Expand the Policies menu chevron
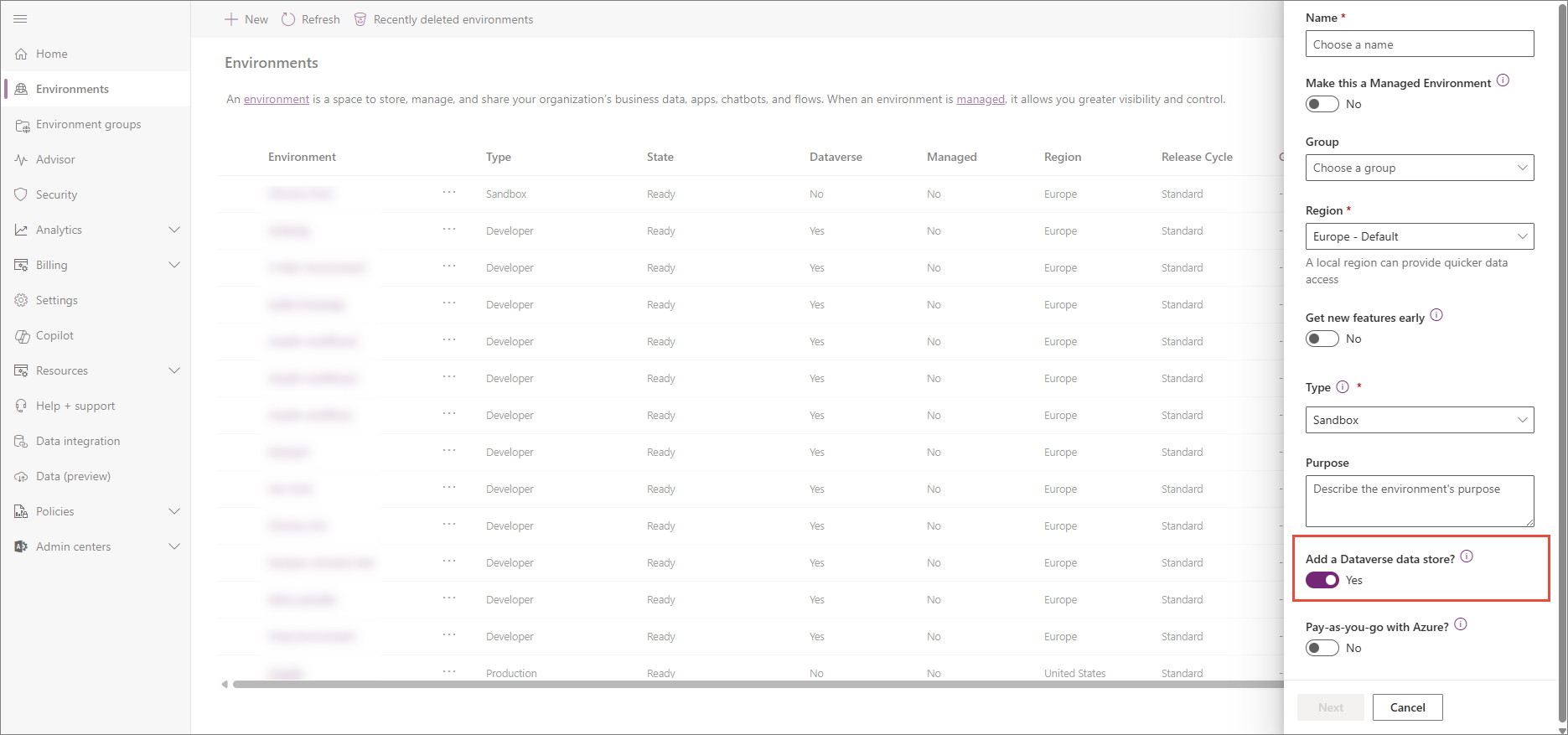This screenshot has height=735, width=1568. pyautogui.click(x=174, y=511)
